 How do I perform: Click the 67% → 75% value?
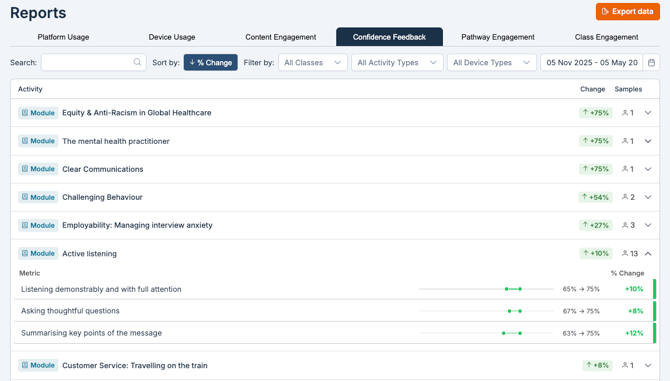coord(581,311)
